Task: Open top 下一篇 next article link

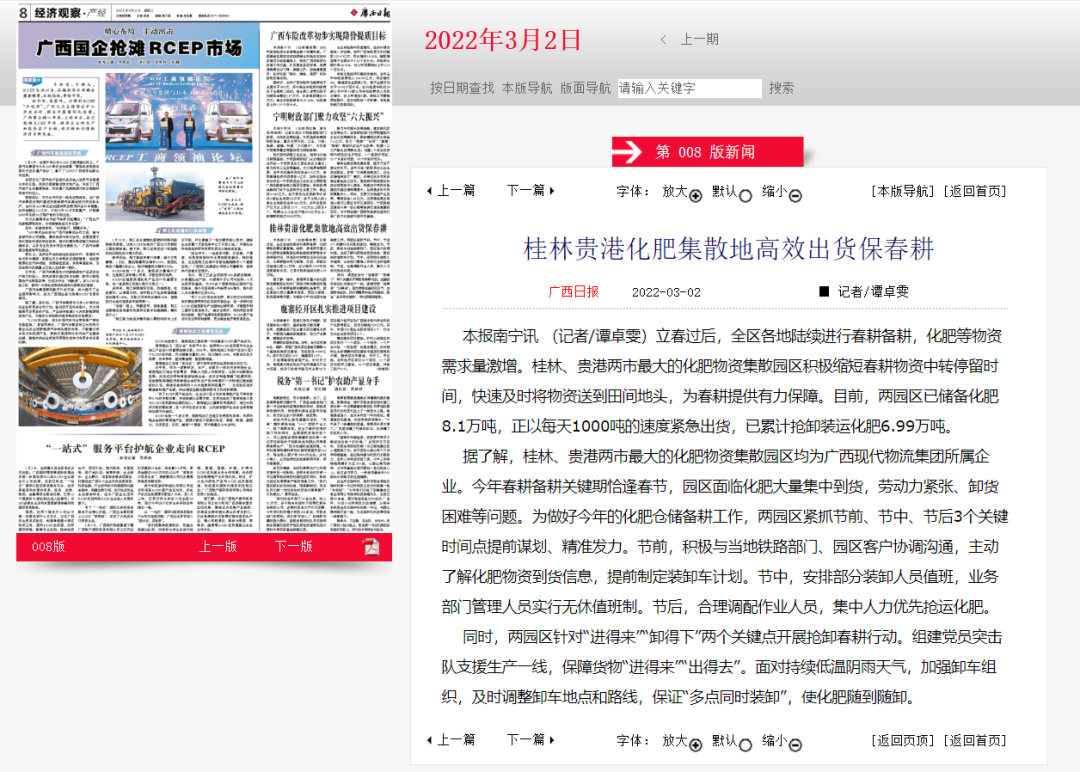Action: 530,191
